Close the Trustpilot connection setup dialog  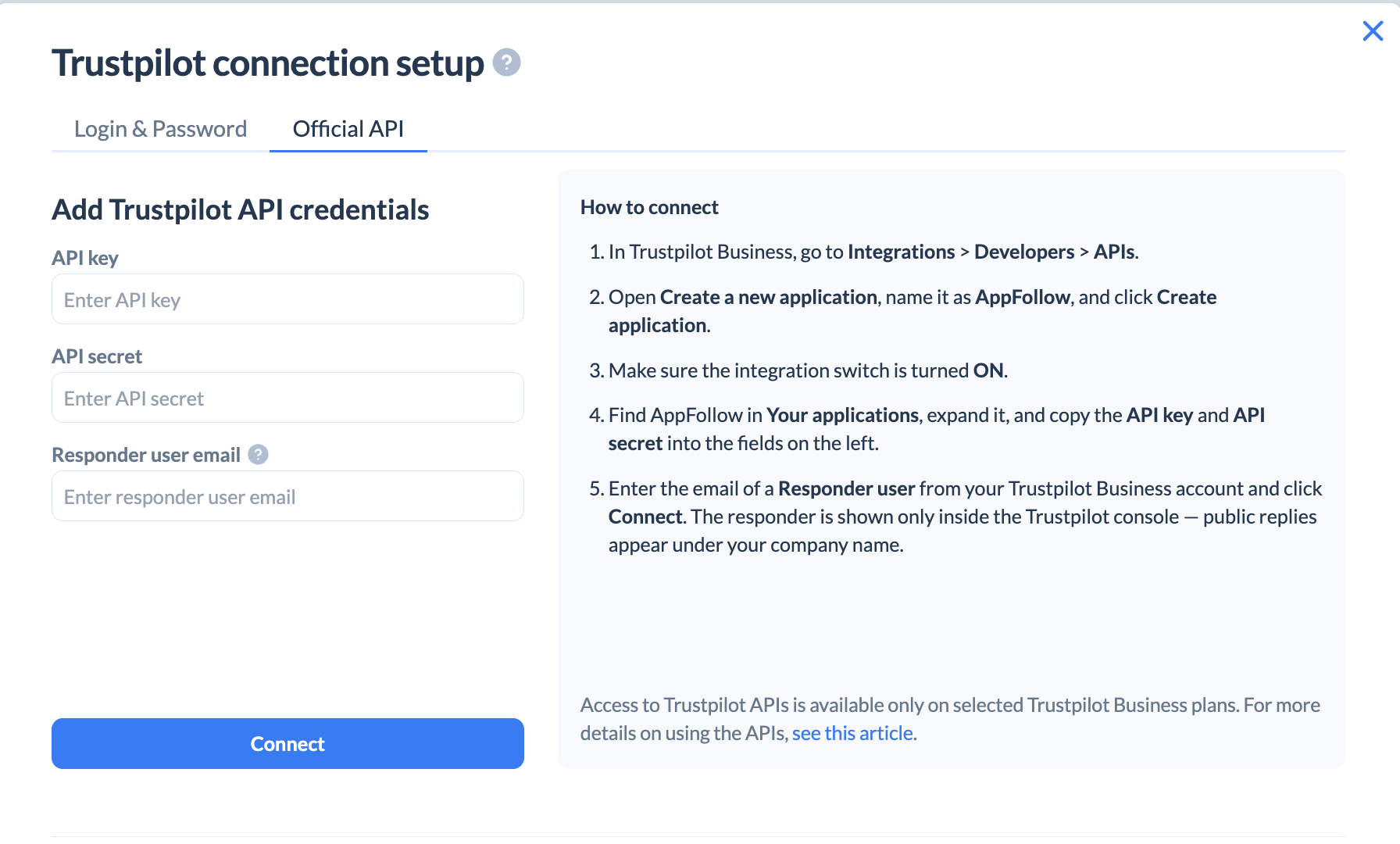(1373, 31)
